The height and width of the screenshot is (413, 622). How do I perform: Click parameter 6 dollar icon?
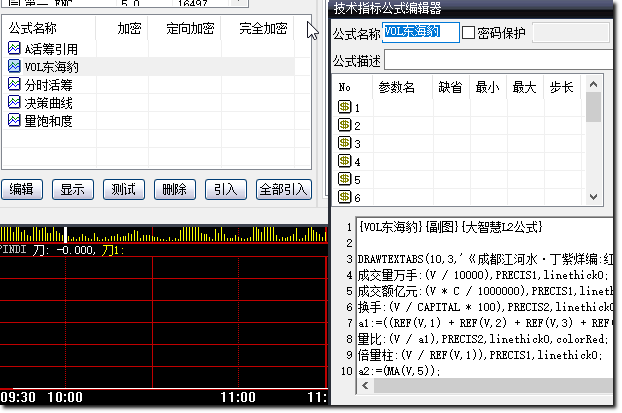pyautogui.click(x=344, y=196)
